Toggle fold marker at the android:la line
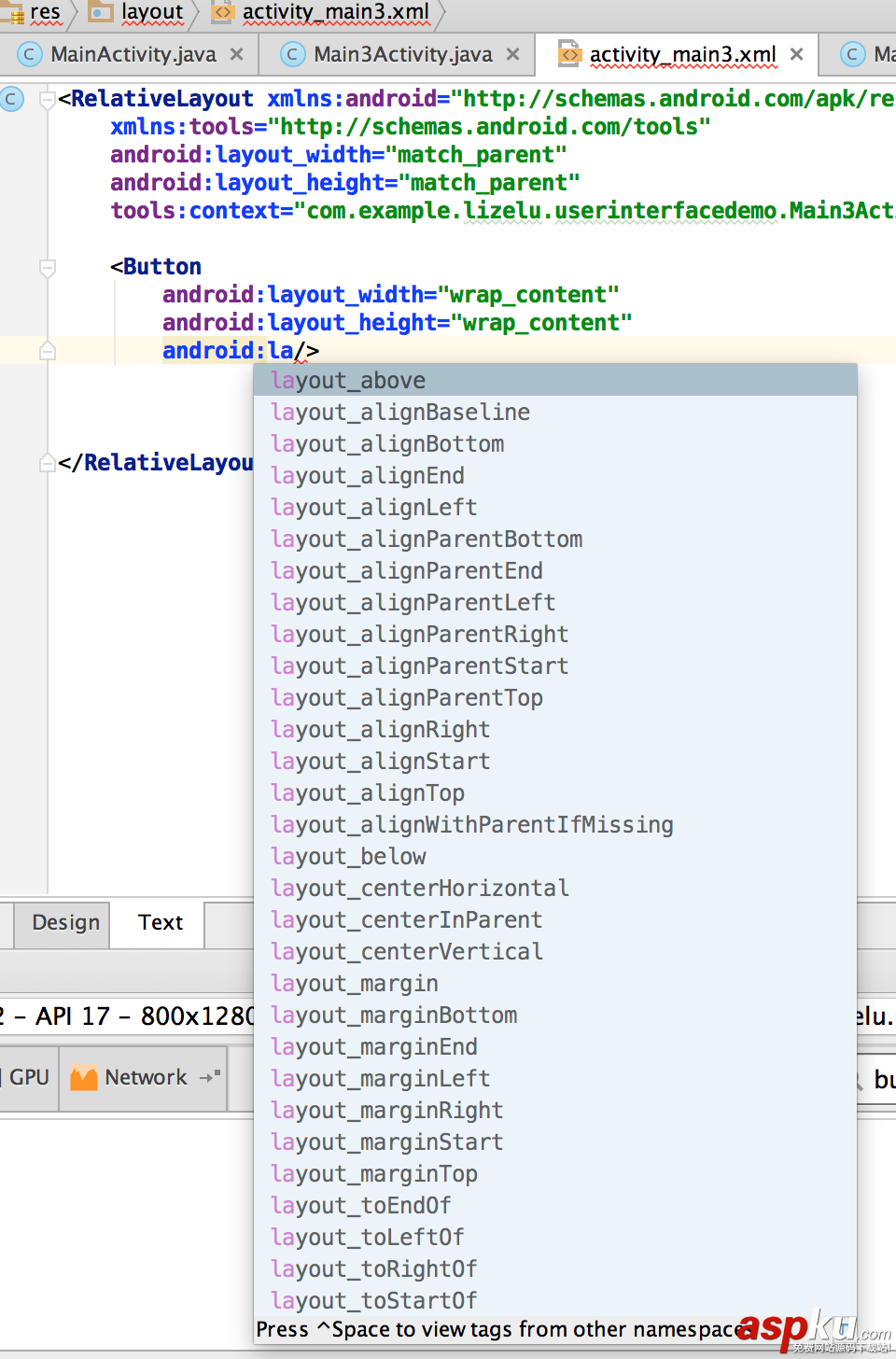 (x=48, y=351)
